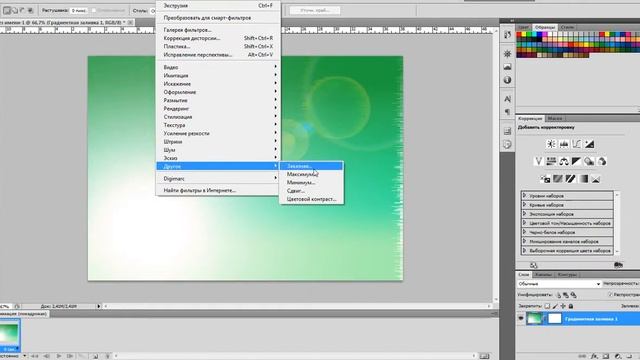The image size is (640, 360).
Task: Toggle the lock image pixels brush icon
Action: coord(555,306)
